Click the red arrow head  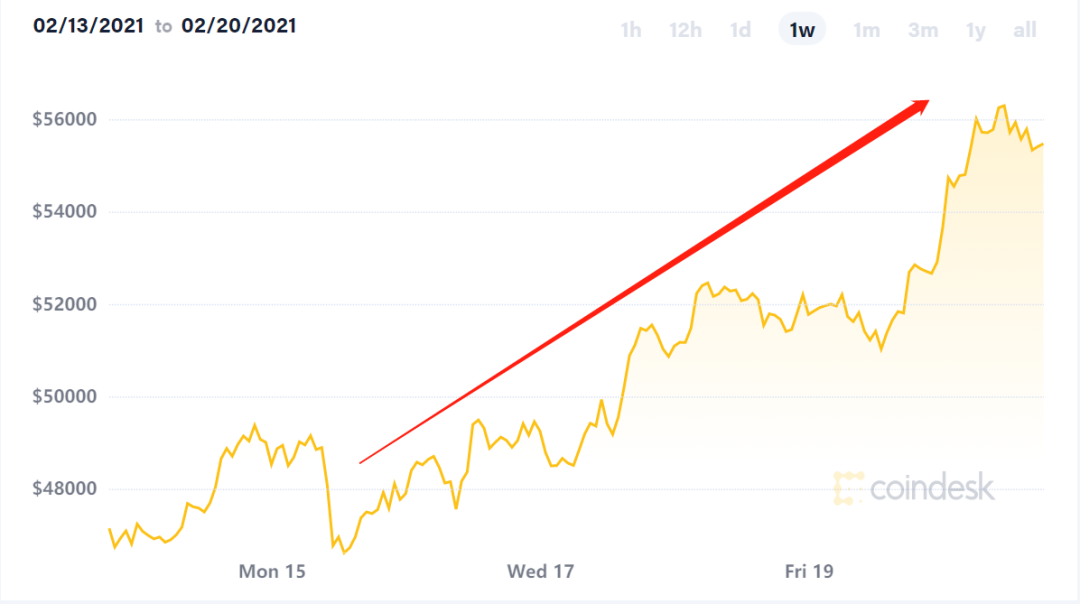919,106
